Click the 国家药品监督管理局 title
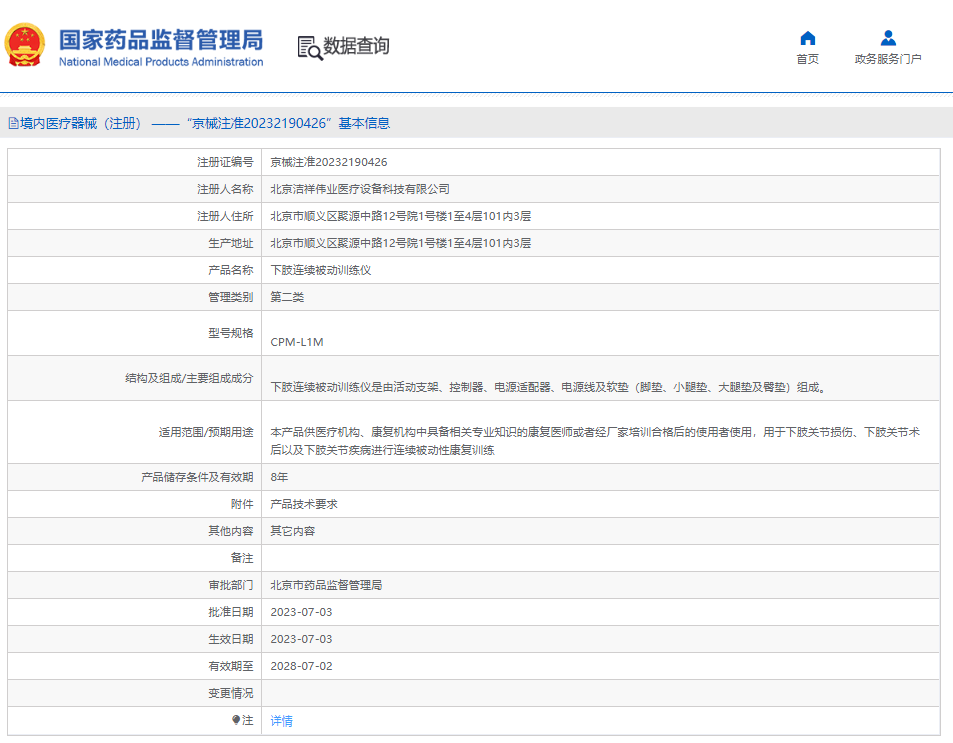The height and width of the screenshot is (743, 953). click(x=161, y=40)
